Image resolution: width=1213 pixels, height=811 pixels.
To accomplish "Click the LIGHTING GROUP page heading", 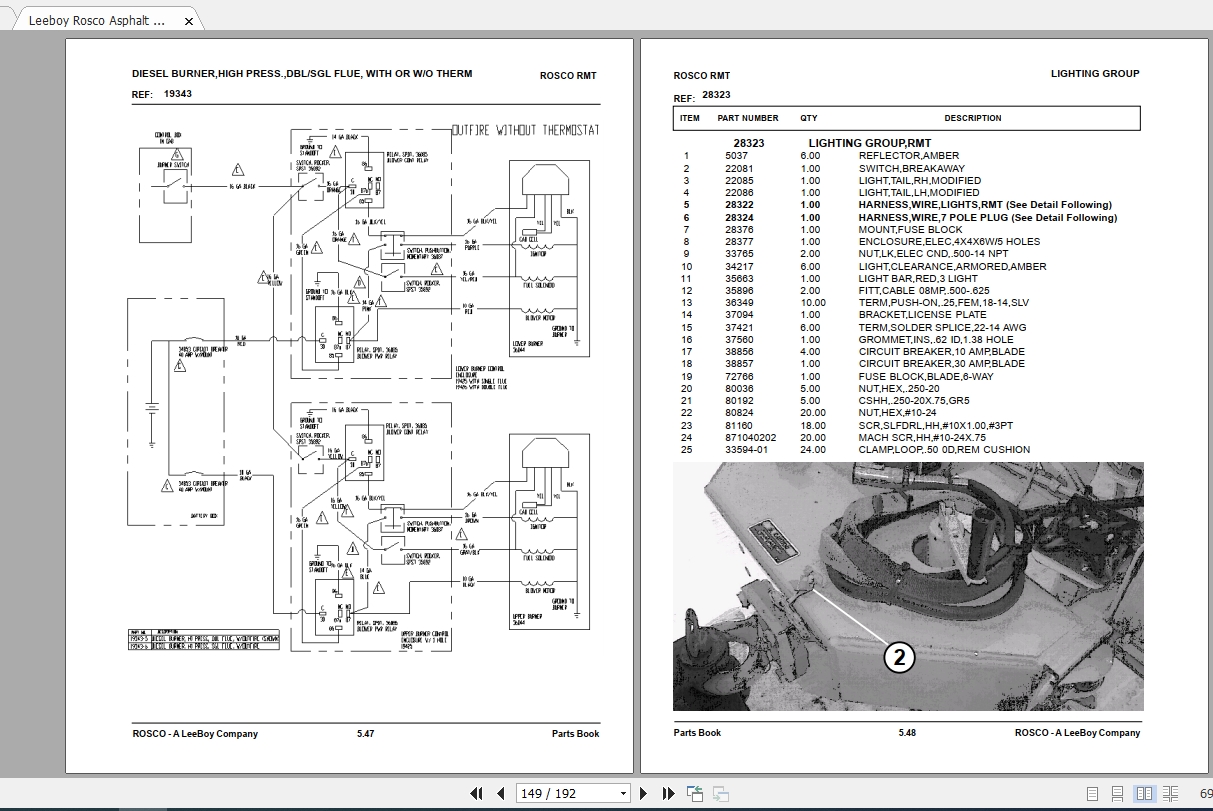I will (1095, 73).
